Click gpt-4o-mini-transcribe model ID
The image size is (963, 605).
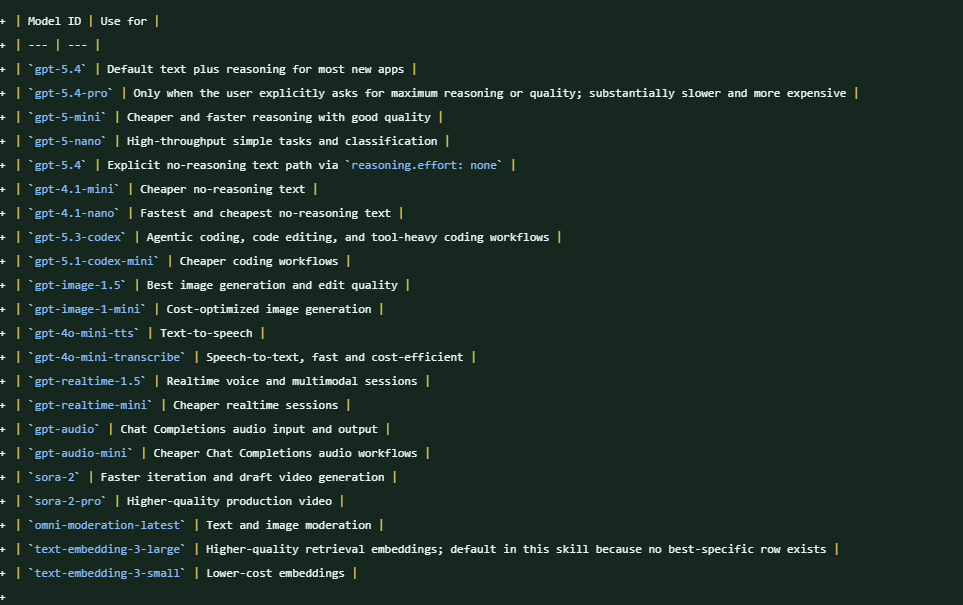tap(107, 357)
